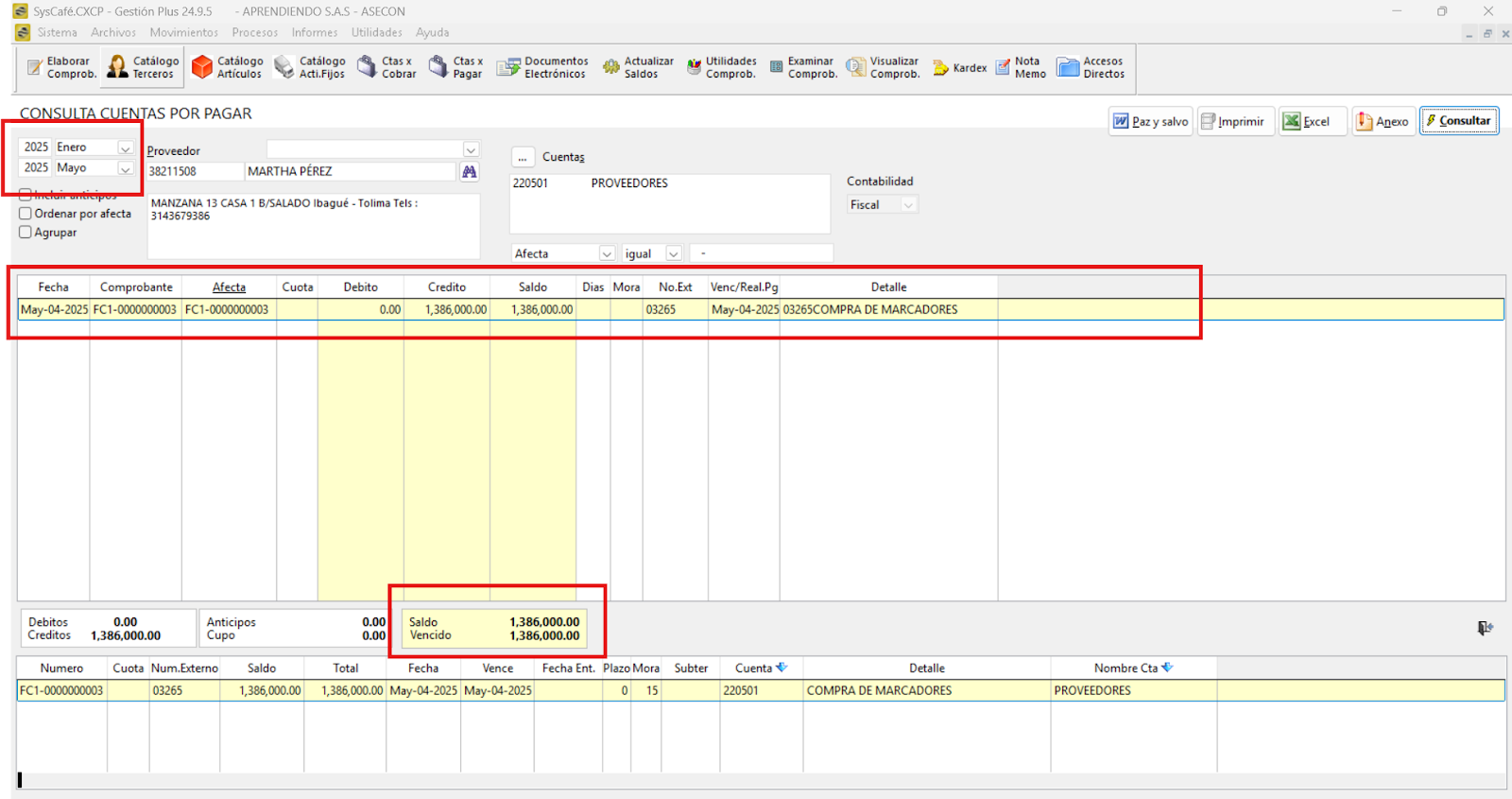Open the Informes menu
Viewport: 1512px width, 799px height.
(x=314, y=32)
